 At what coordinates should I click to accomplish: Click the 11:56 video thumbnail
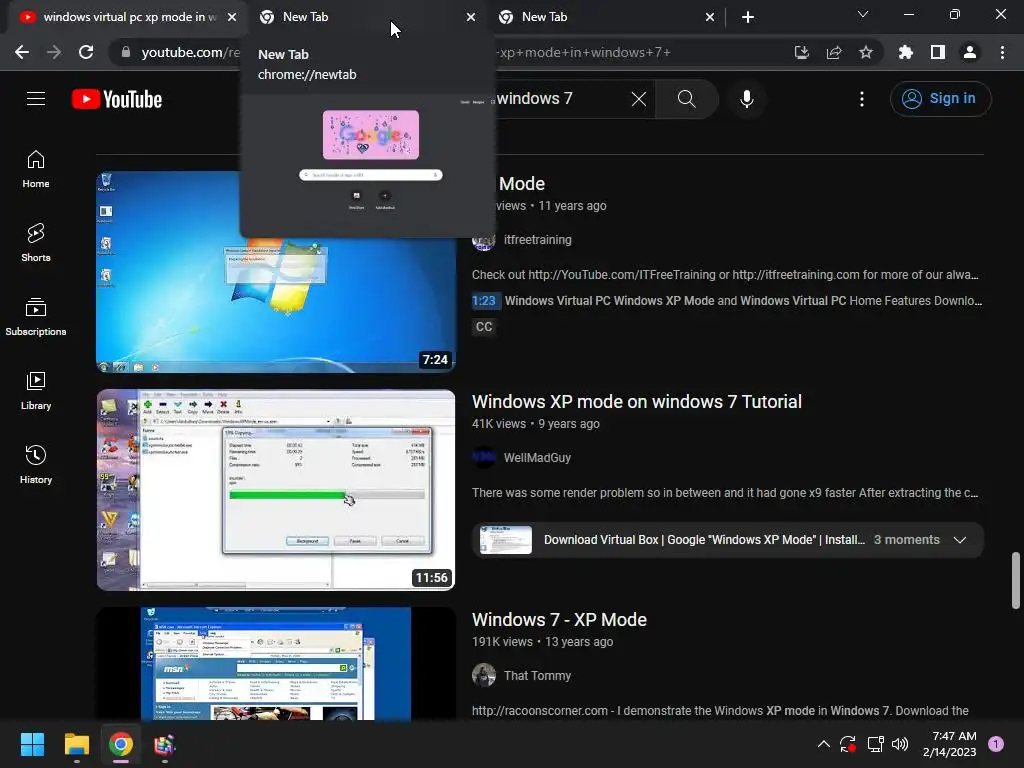point(276,490)
